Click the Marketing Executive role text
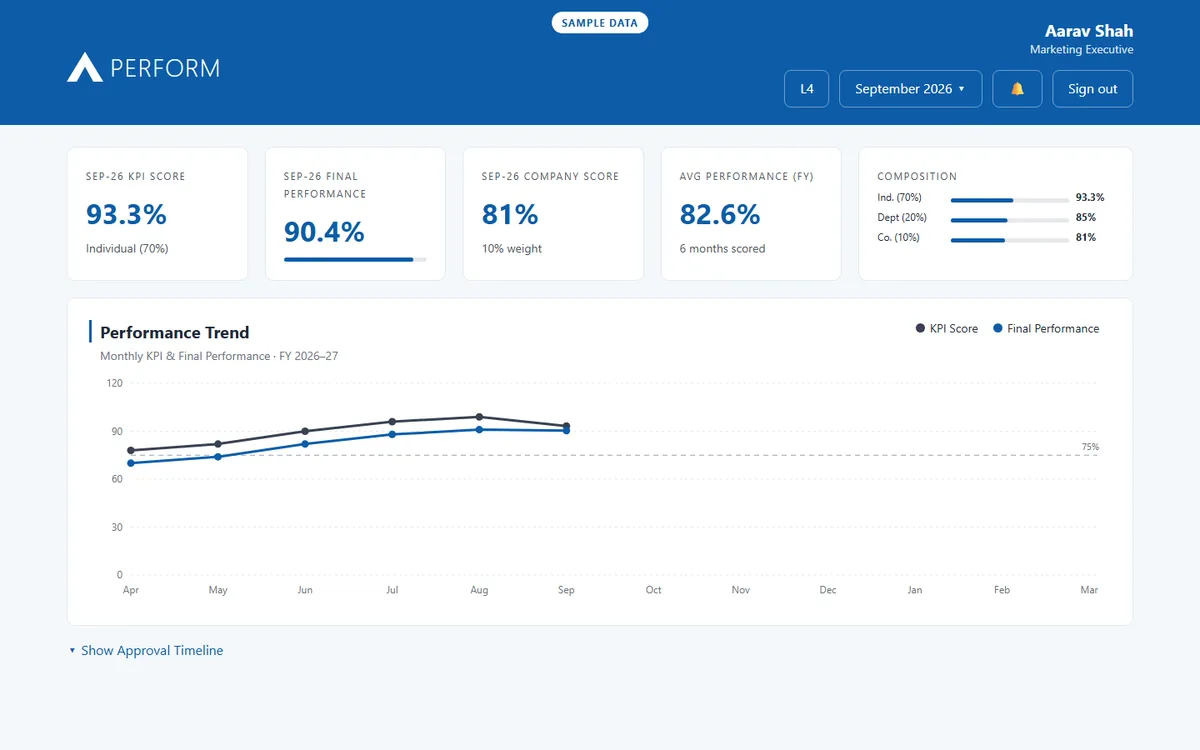The height and width of the screenshot is (750, 1200). point(1081,50)
